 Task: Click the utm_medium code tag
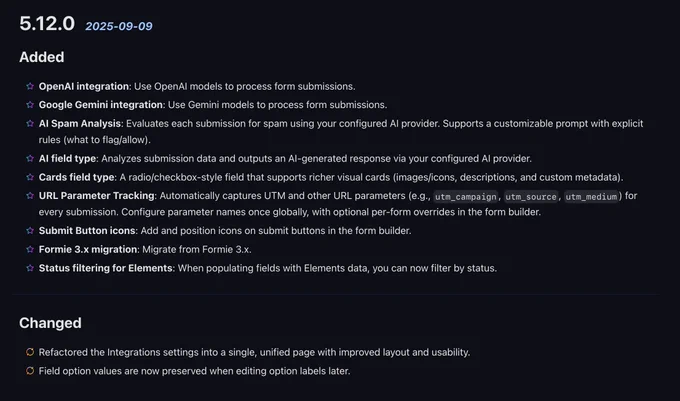click(x=591, y=196)
